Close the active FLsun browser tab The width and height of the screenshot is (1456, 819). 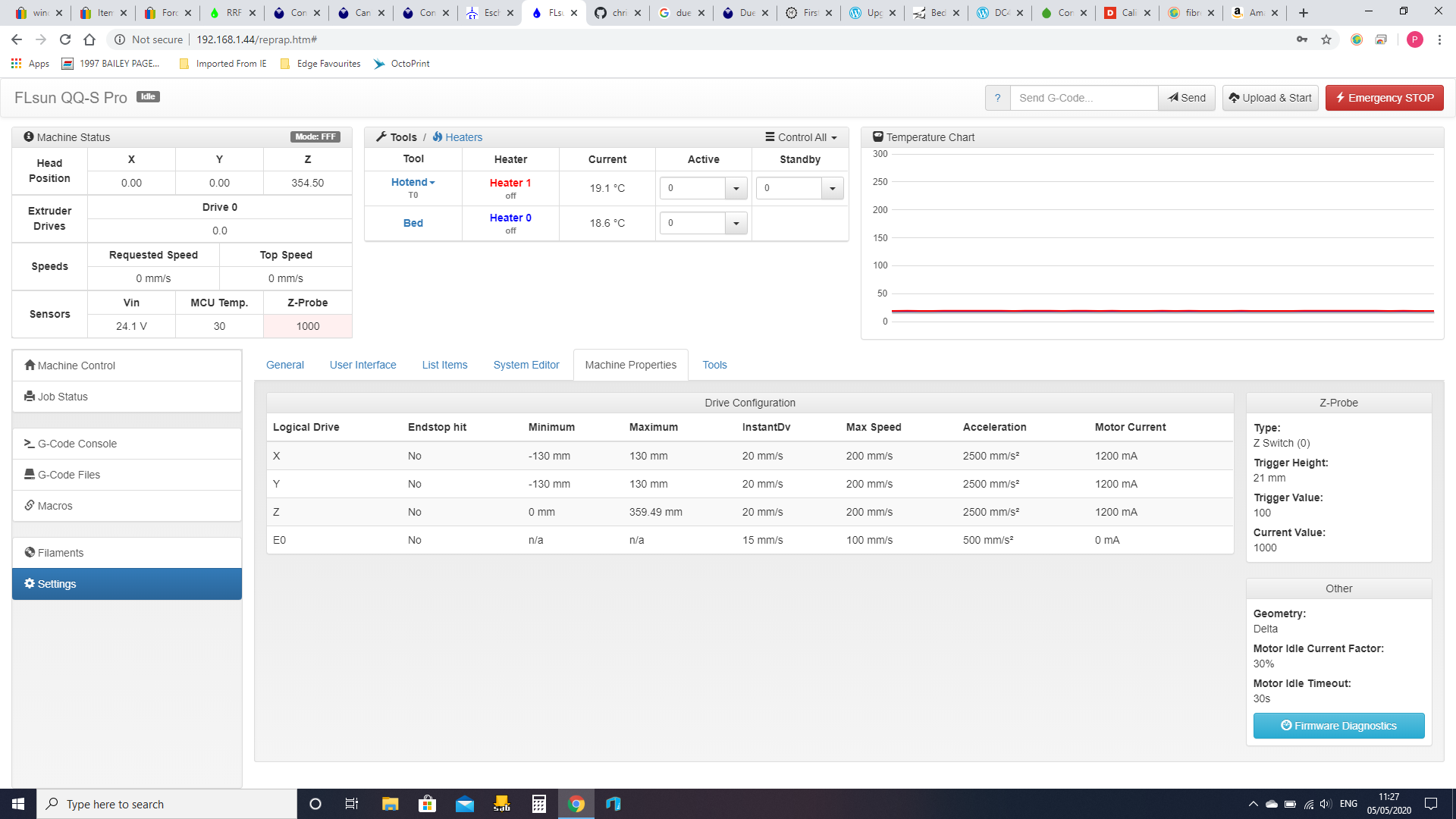coord(574,13)
